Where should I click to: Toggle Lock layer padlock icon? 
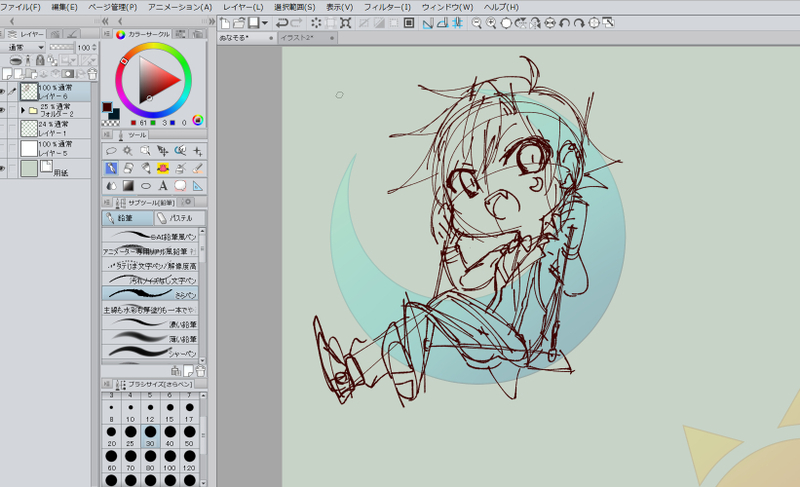click(40, 60)
